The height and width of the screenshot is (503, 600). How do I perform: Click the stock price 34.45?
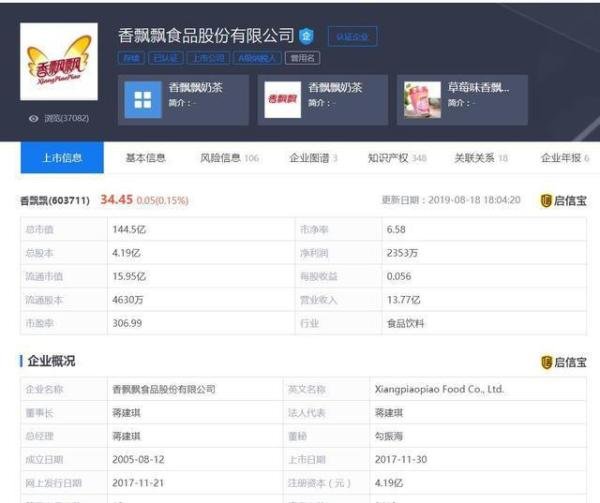click(x=116, y=200)
